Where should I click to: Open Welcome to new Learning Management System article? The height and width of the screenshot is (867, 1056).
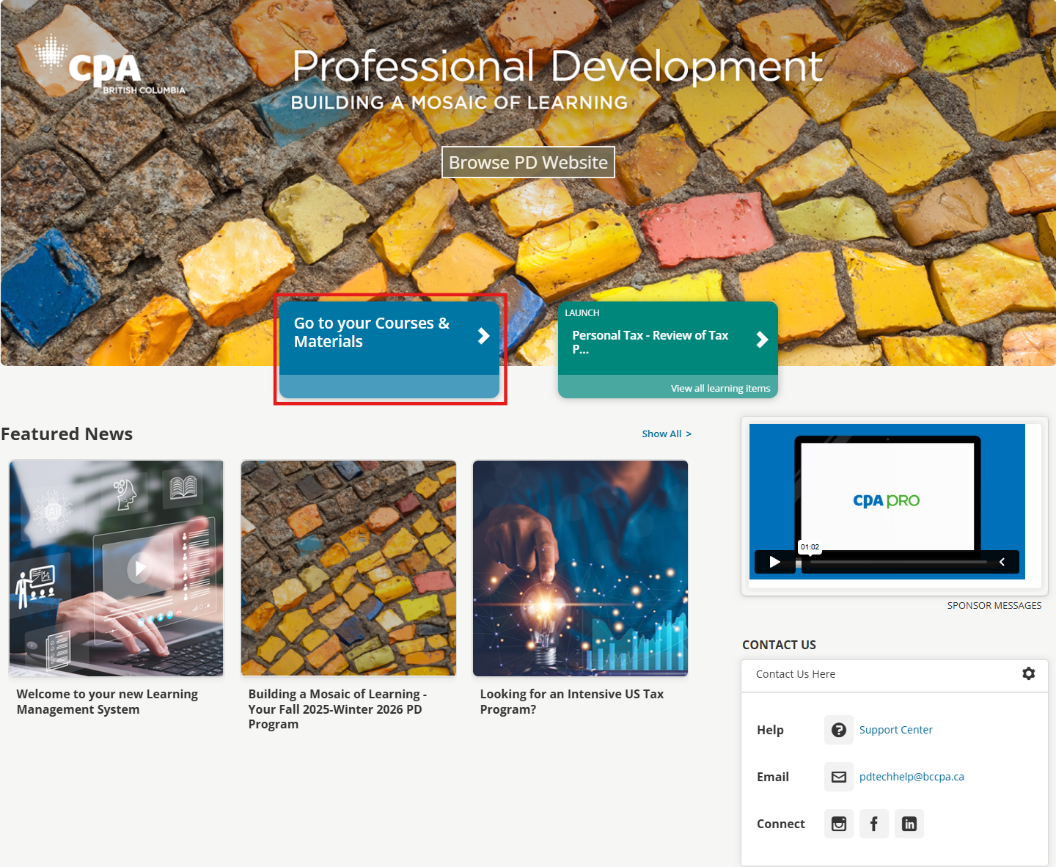[x=107, y=702]
